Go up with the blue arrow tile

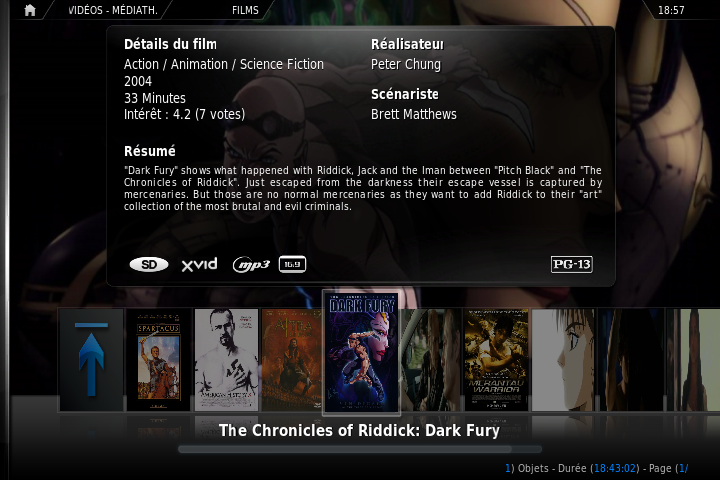92,360
